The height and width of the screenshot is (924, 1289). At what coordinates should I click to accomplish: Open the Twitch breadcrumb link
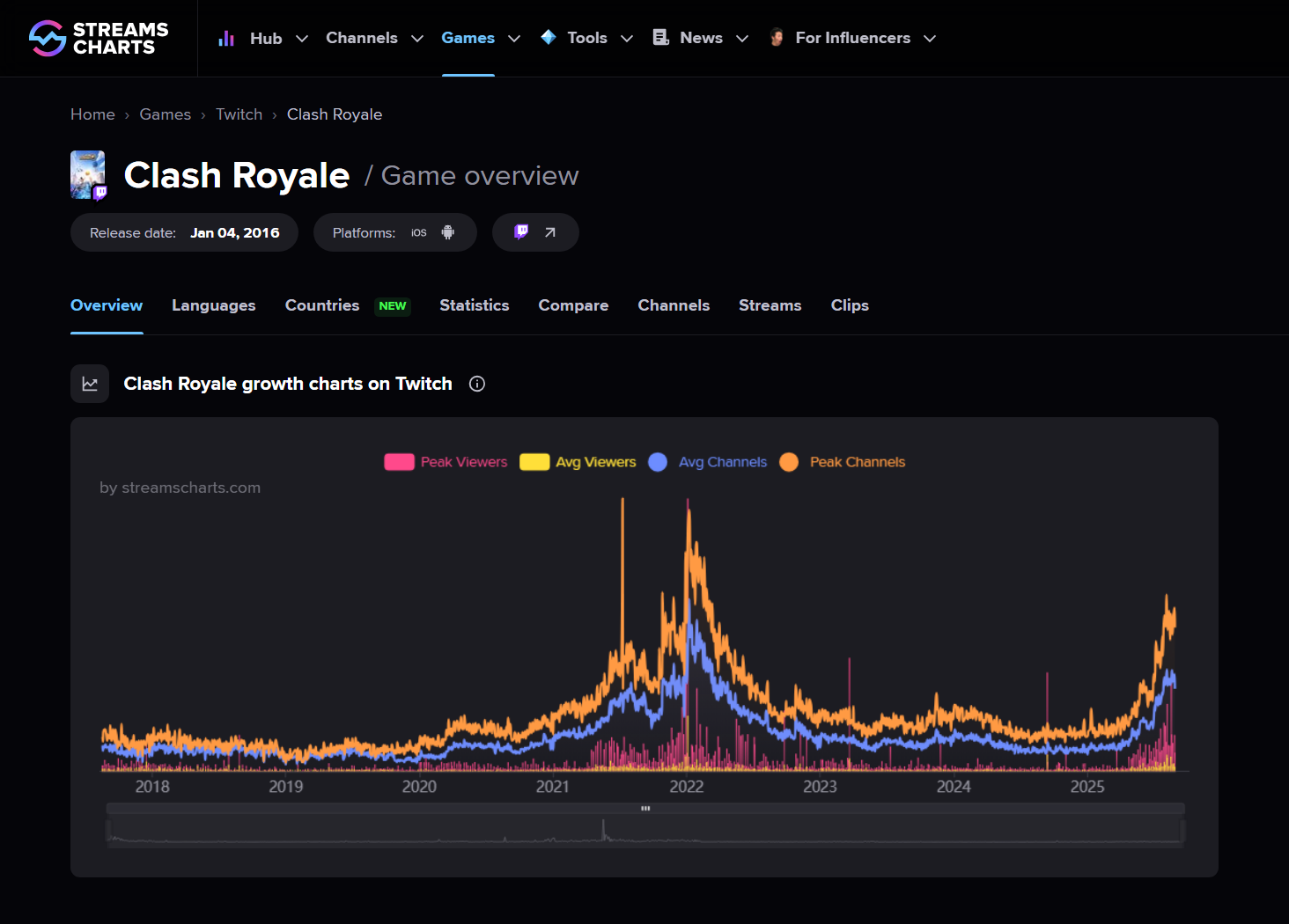click(x=239, y=114)
